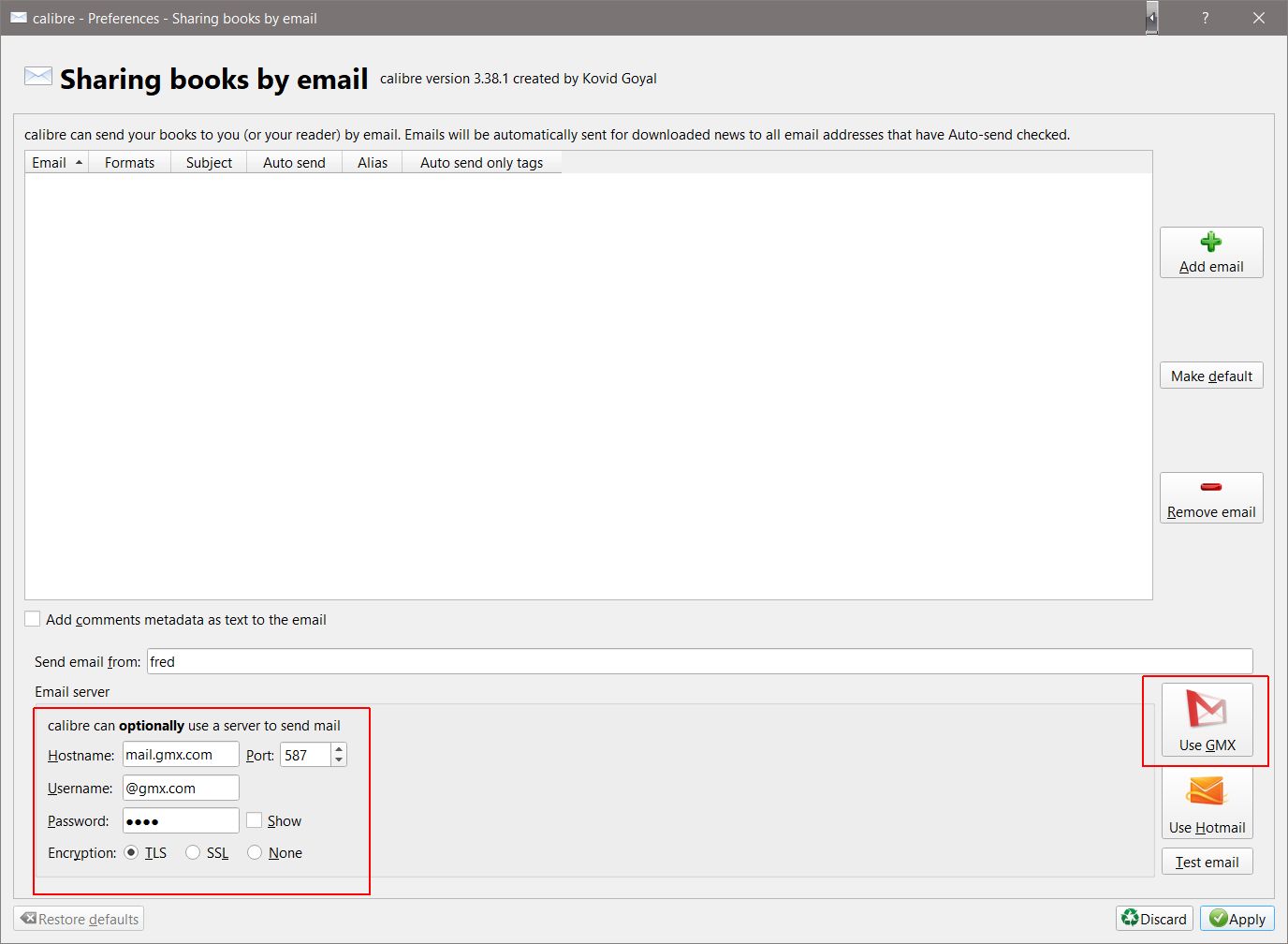
Task: Click the Auto send only tags header
Action: pos(481,162)
